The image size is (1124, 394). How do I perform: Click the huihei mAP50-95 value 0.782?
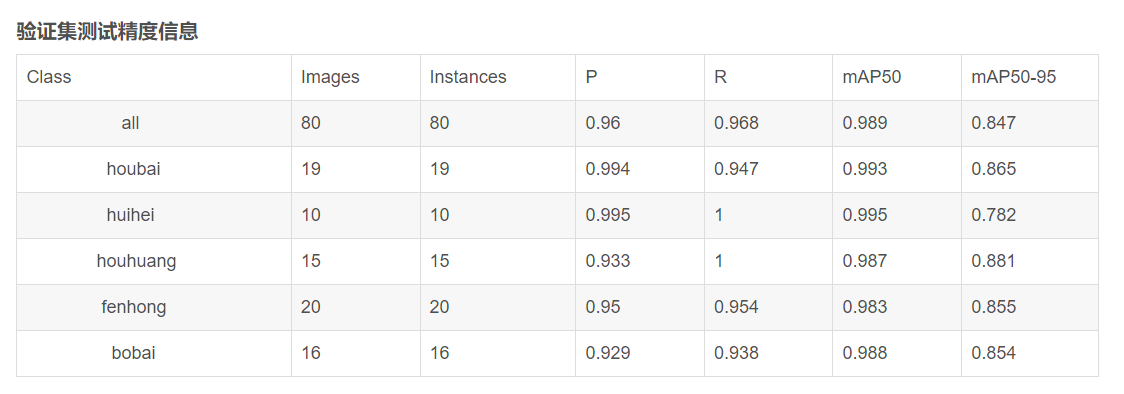click(994, 215)
